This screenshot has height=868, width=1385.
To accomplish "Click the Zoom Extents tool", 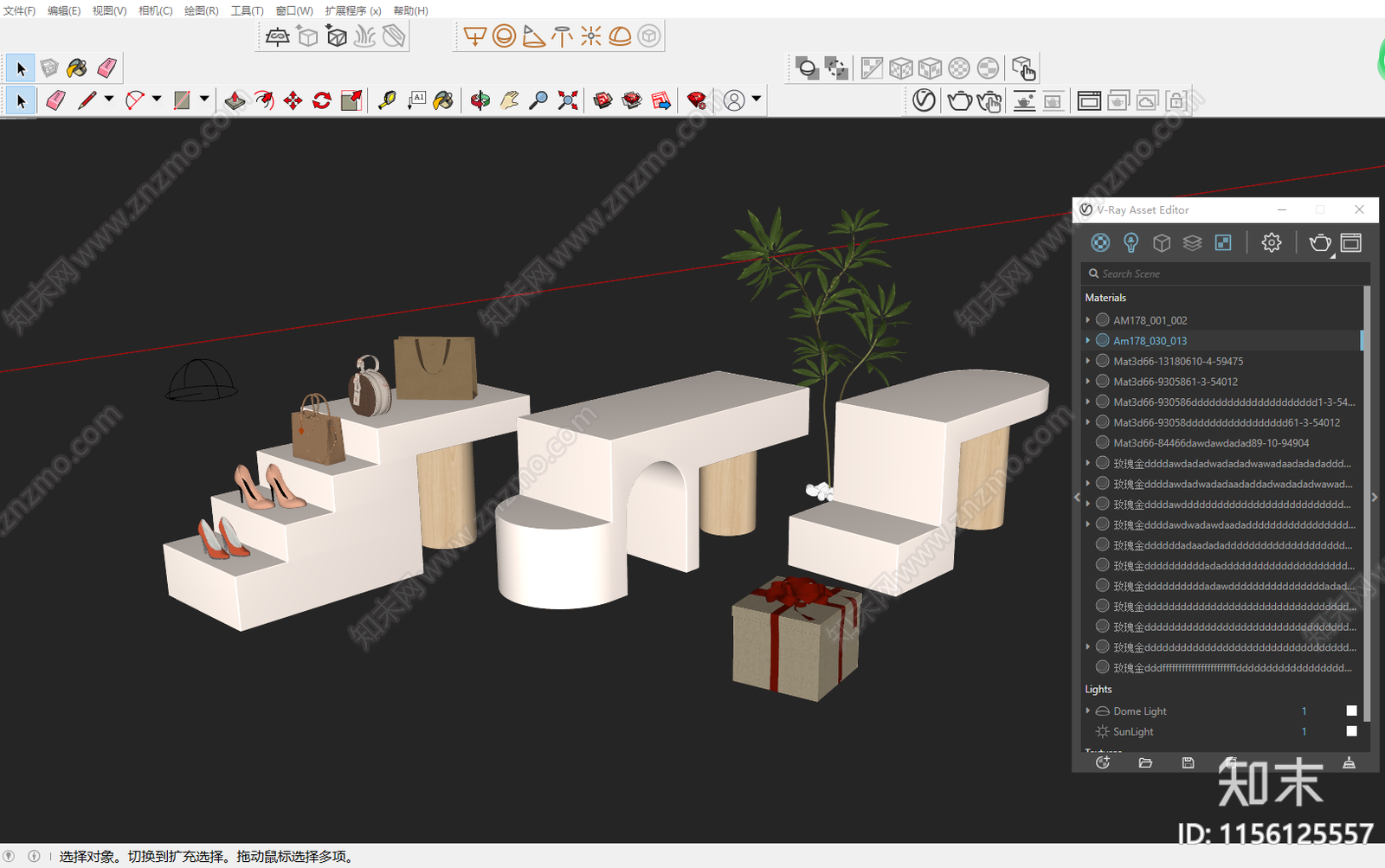I will (568, 100).
